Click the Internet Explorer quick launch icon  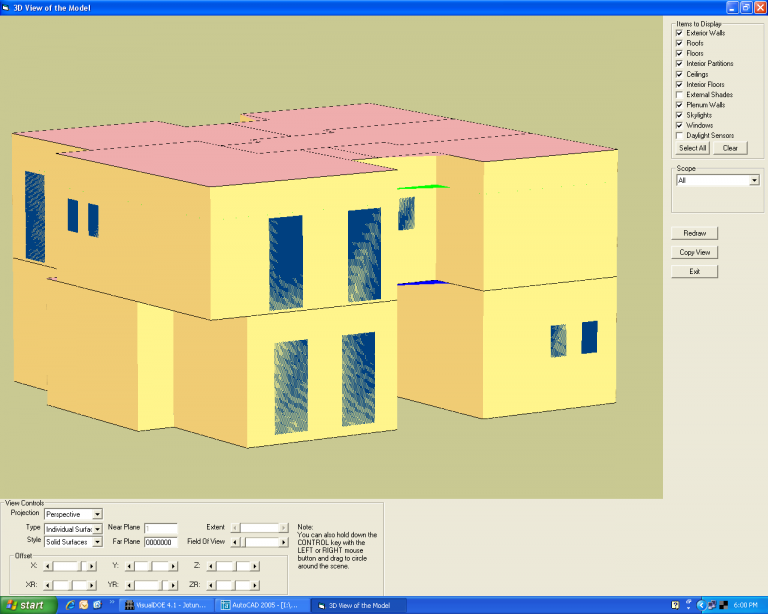(70, 605)
